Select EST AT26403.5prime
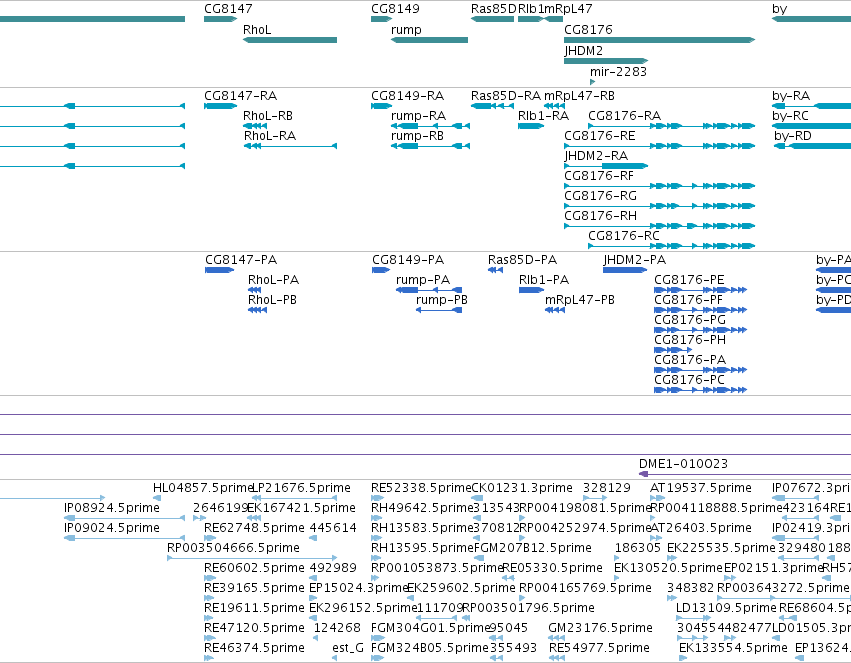 click(656, 538)
